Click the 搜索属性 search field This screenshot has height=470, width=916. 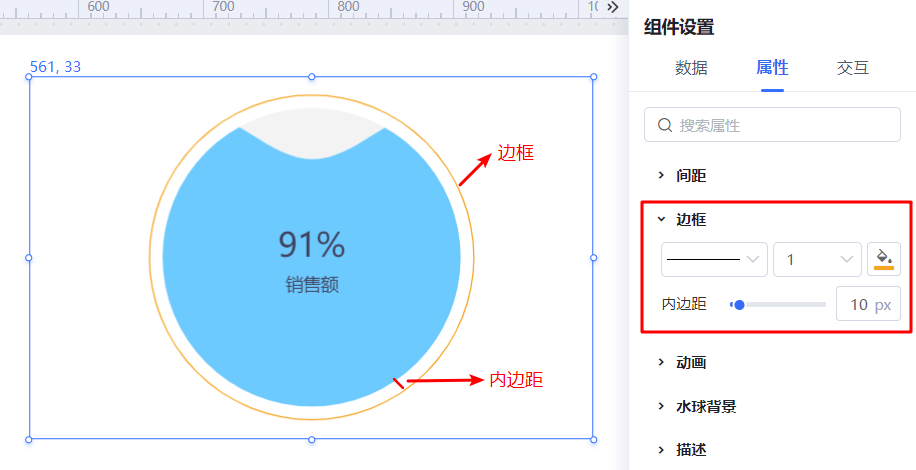pyautogui.click(x=772, y=124)
